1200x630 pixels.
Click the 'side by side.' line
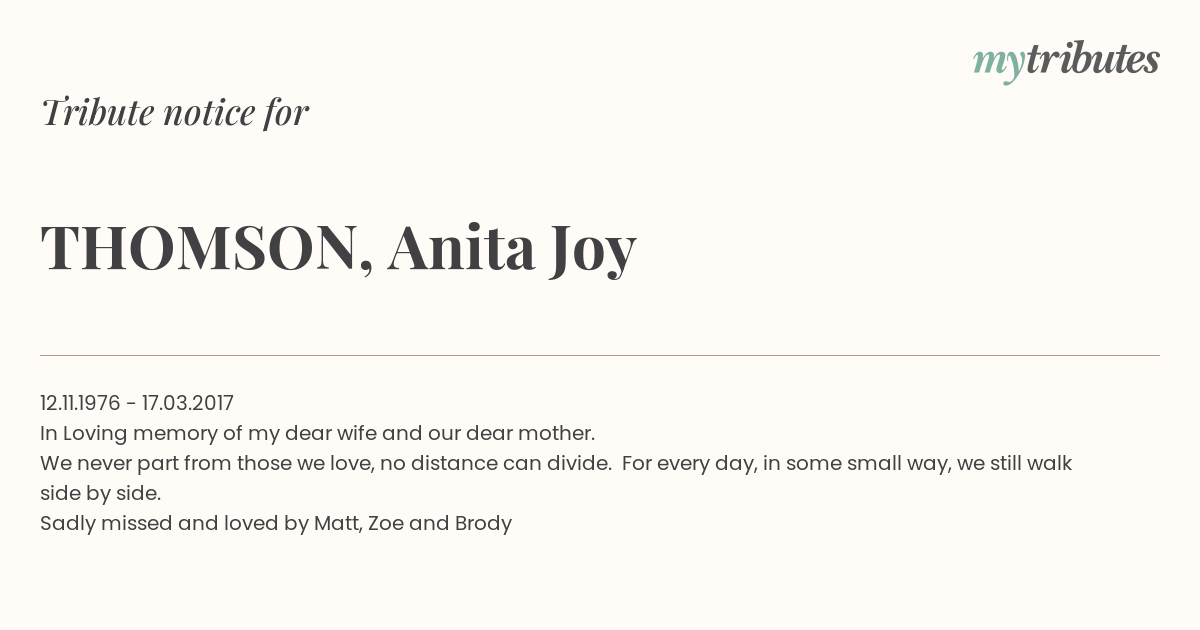pyautogui.click(x=100, y=493)
